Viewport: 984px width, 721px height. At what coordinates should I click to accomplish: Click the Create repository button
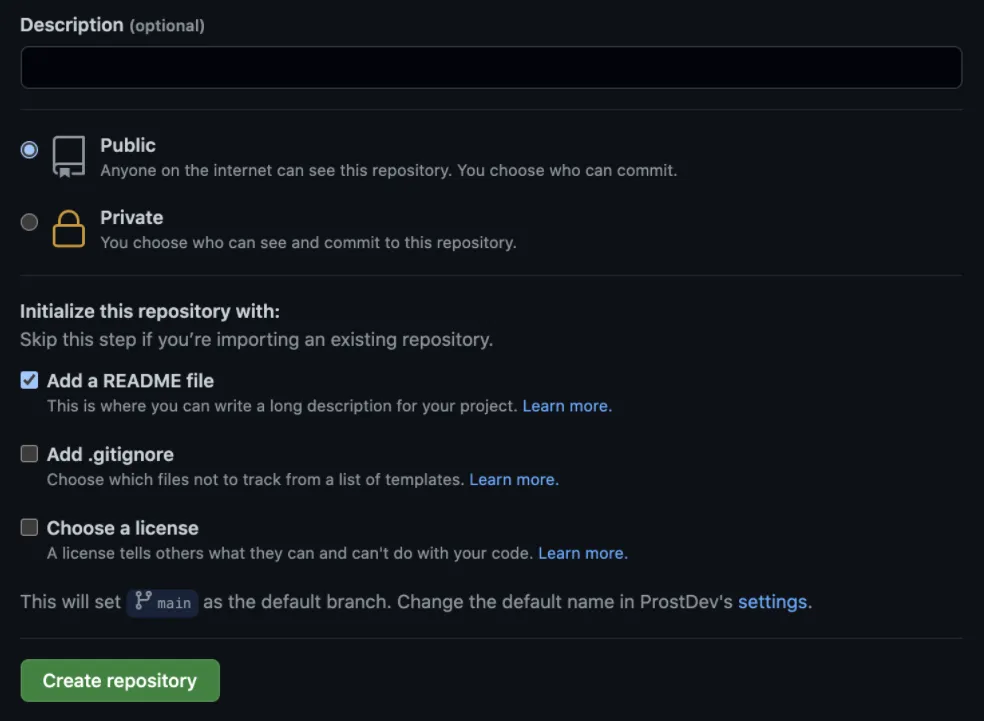[x=120, y=680]
